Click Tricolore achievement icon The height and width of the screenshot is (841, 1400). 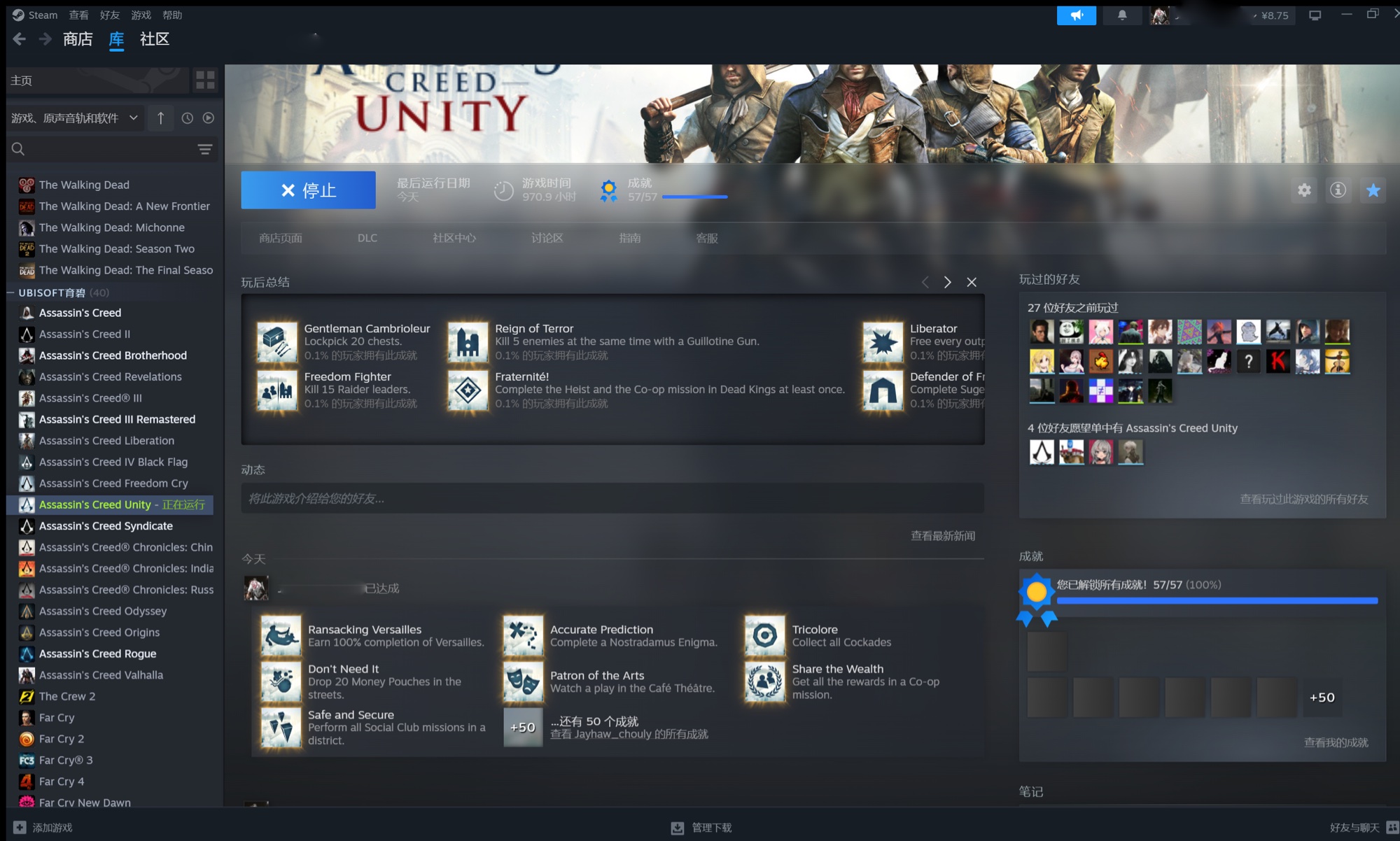coord(764,635)
